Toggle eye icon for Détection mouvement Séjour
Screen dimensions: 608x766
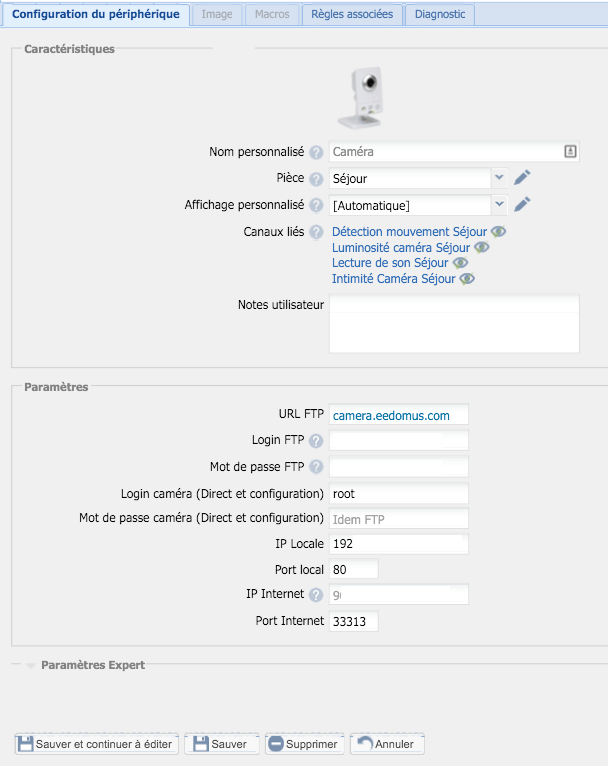[498, 231]
